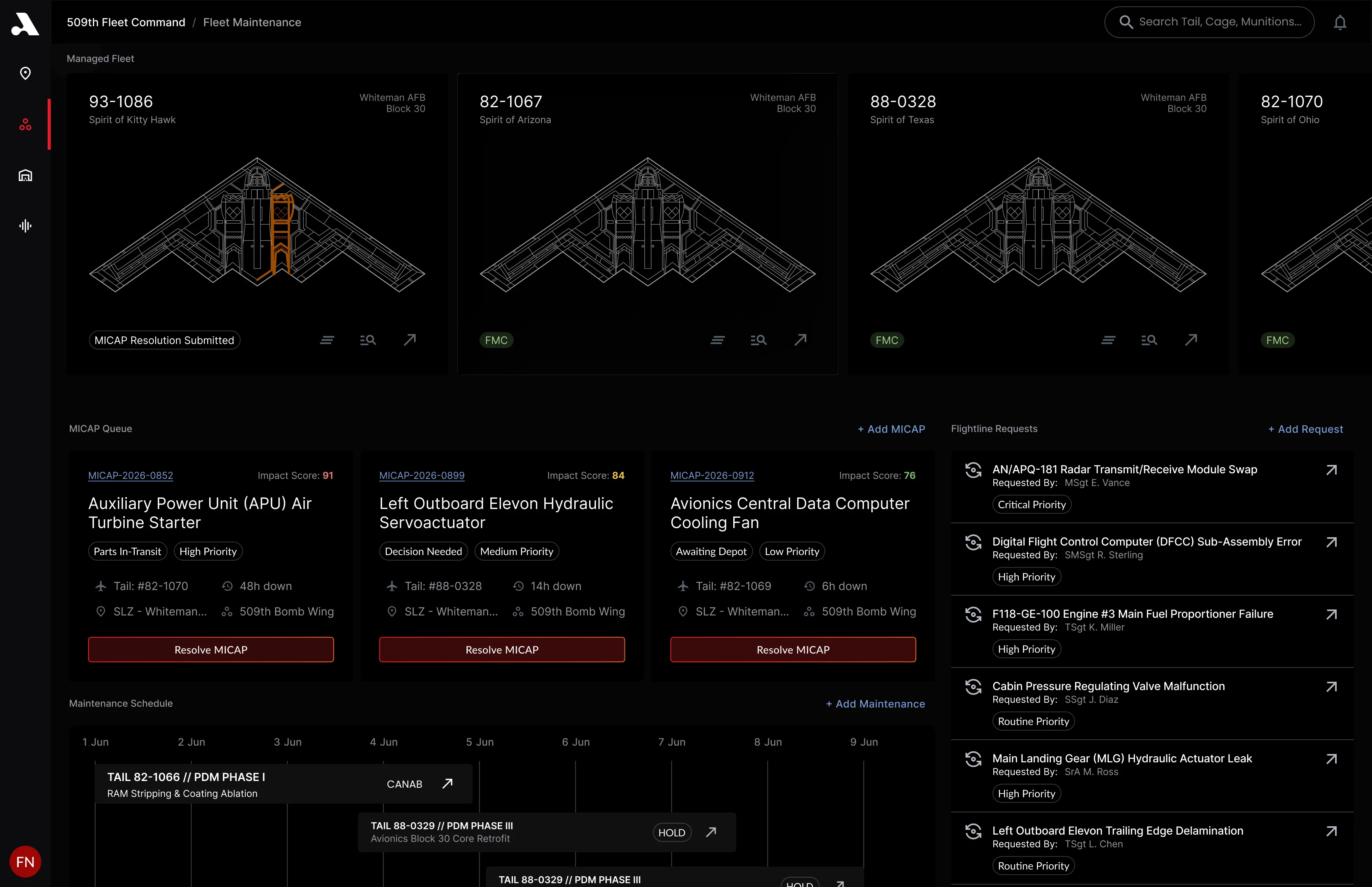The height and width of the screenshot is (887, 1372).
Task: Click '14h down' text
Action: 556,586
